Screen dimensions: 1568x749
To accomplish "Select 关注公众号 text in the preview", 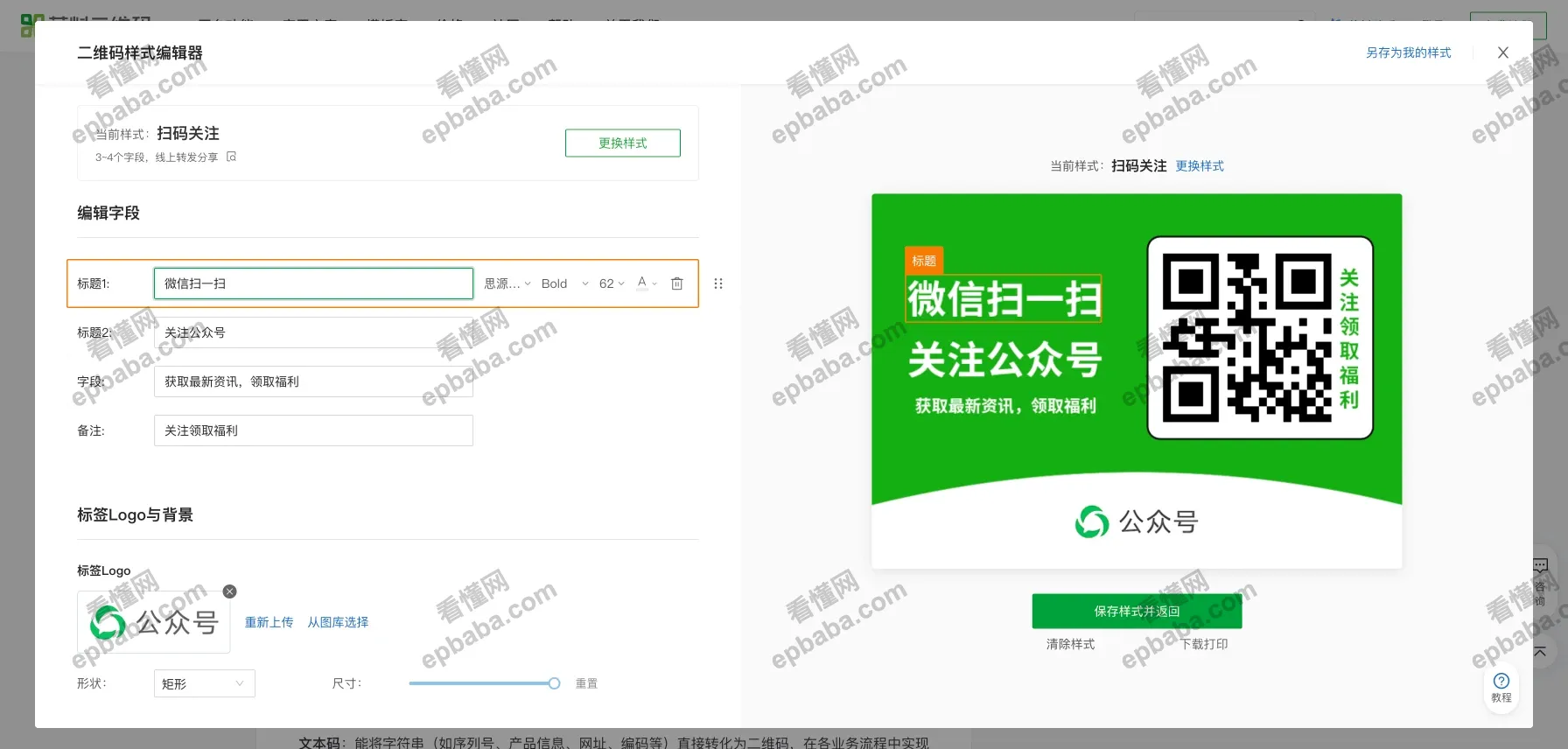I will (1004, 360).
